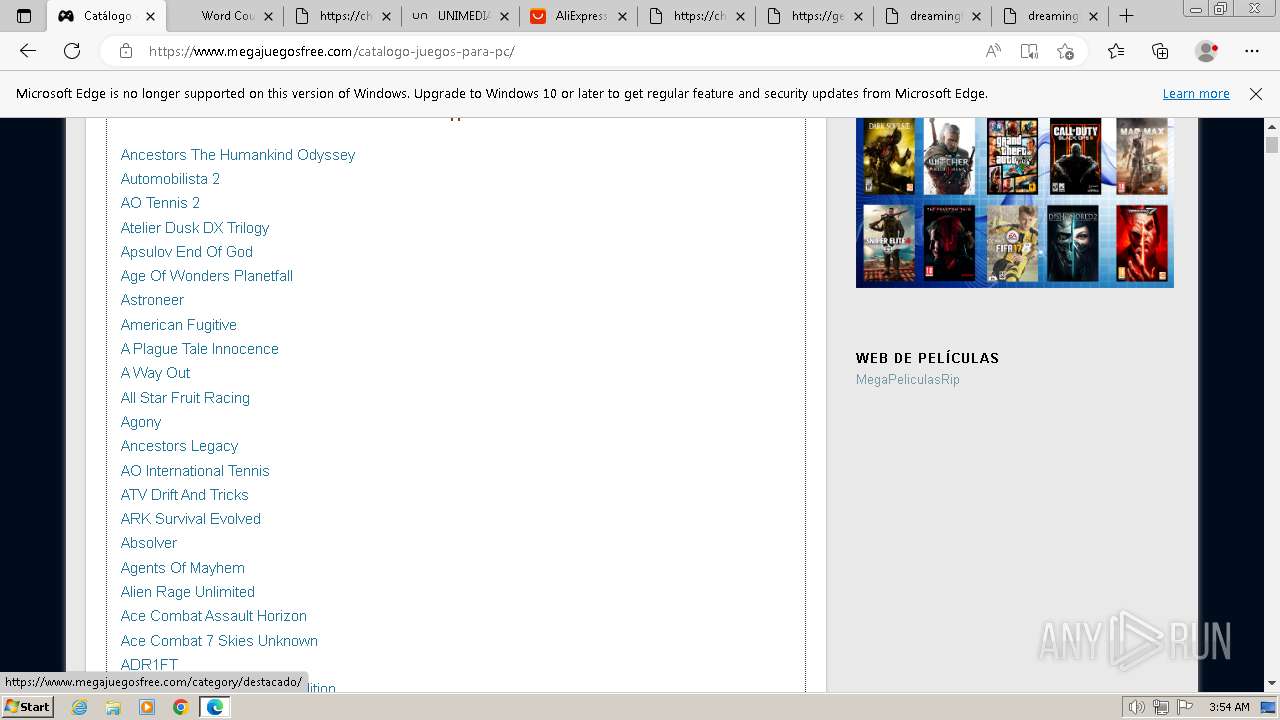Close the Catálogo tab
The image size is (1280, 720).
(x=151, y=16)
